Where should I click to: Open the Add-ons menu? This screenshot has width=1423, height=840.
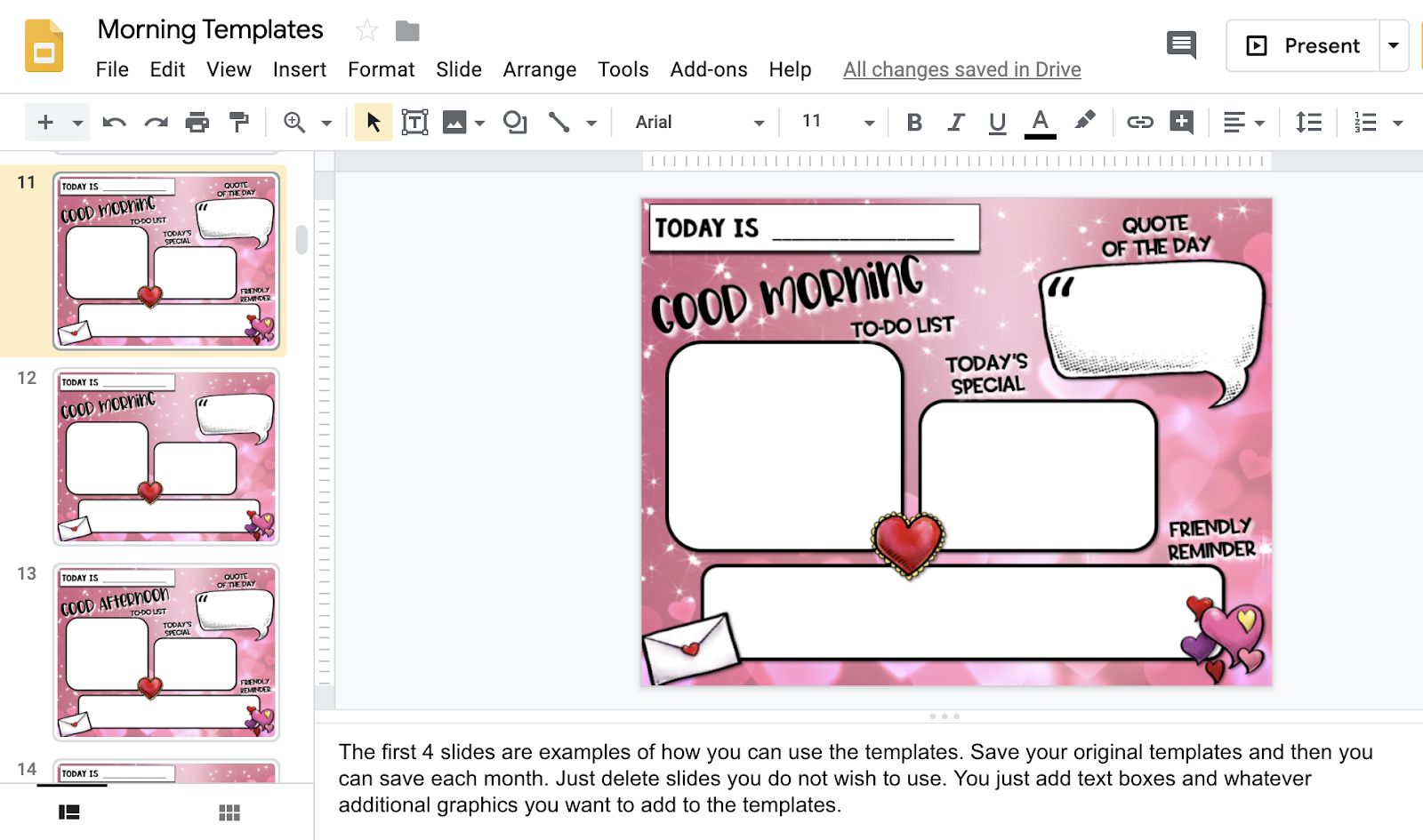point(708,69)
